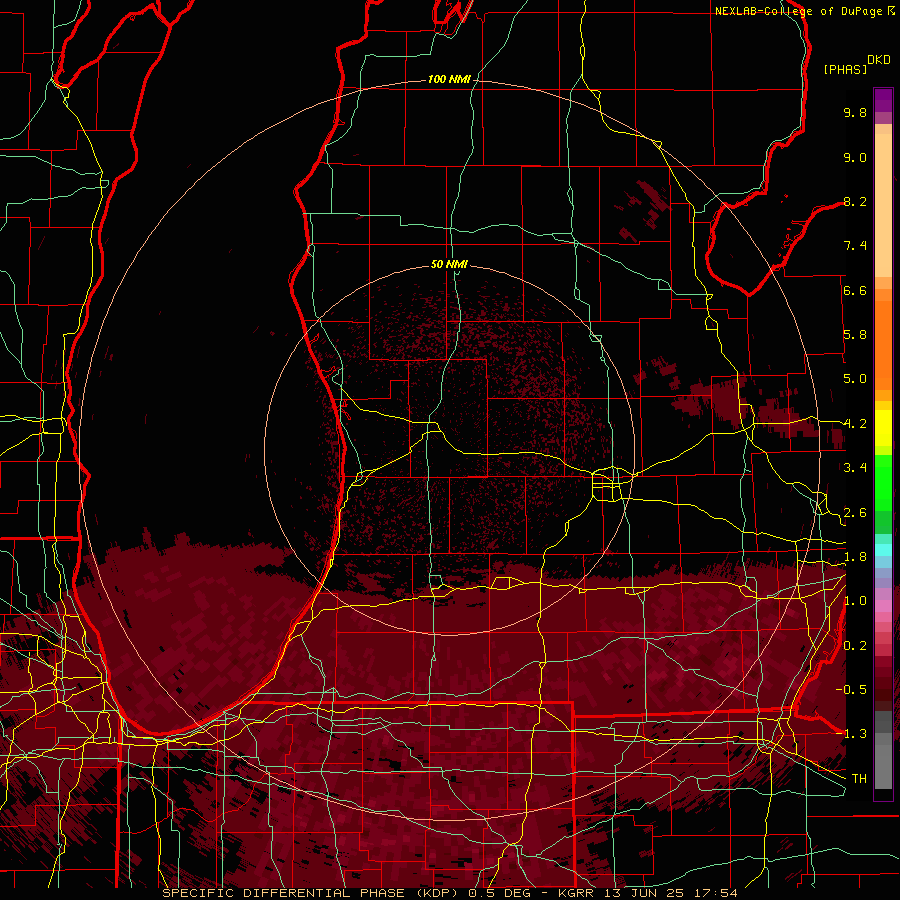
Task: Click the 8.2 scale value
Action: pos(855,201)
